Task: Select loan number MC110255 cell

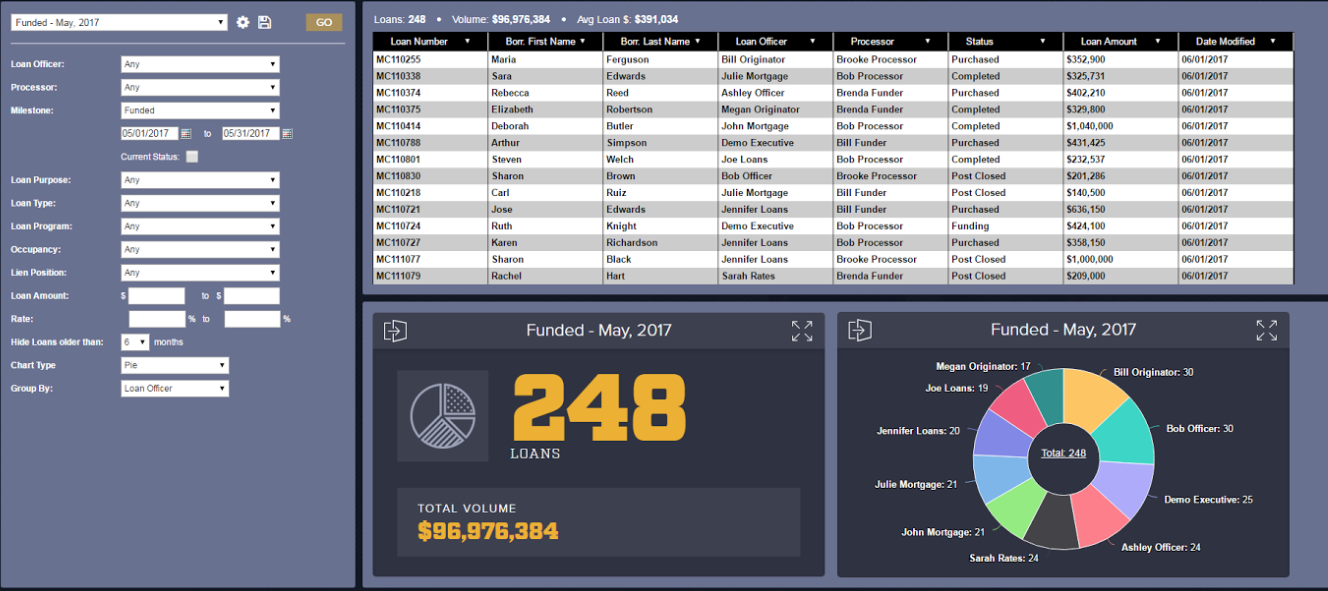Action: (x=430, y=59)
